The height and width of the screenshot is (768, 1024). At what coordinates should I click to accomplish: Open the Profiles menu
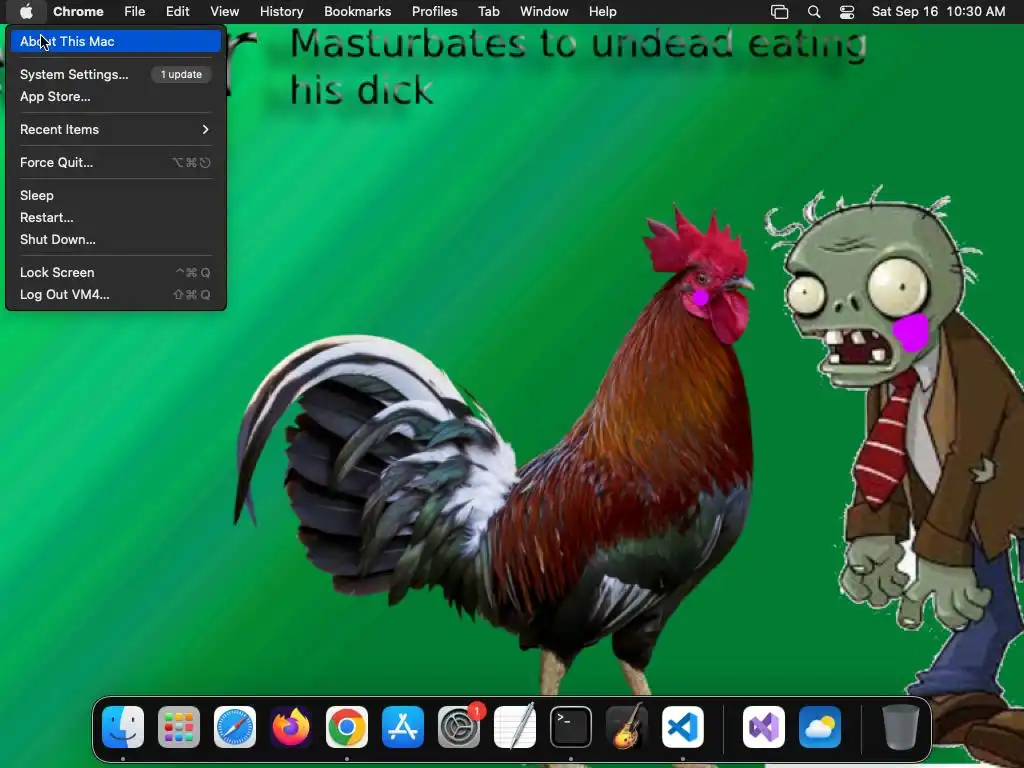tap(434, 12)
